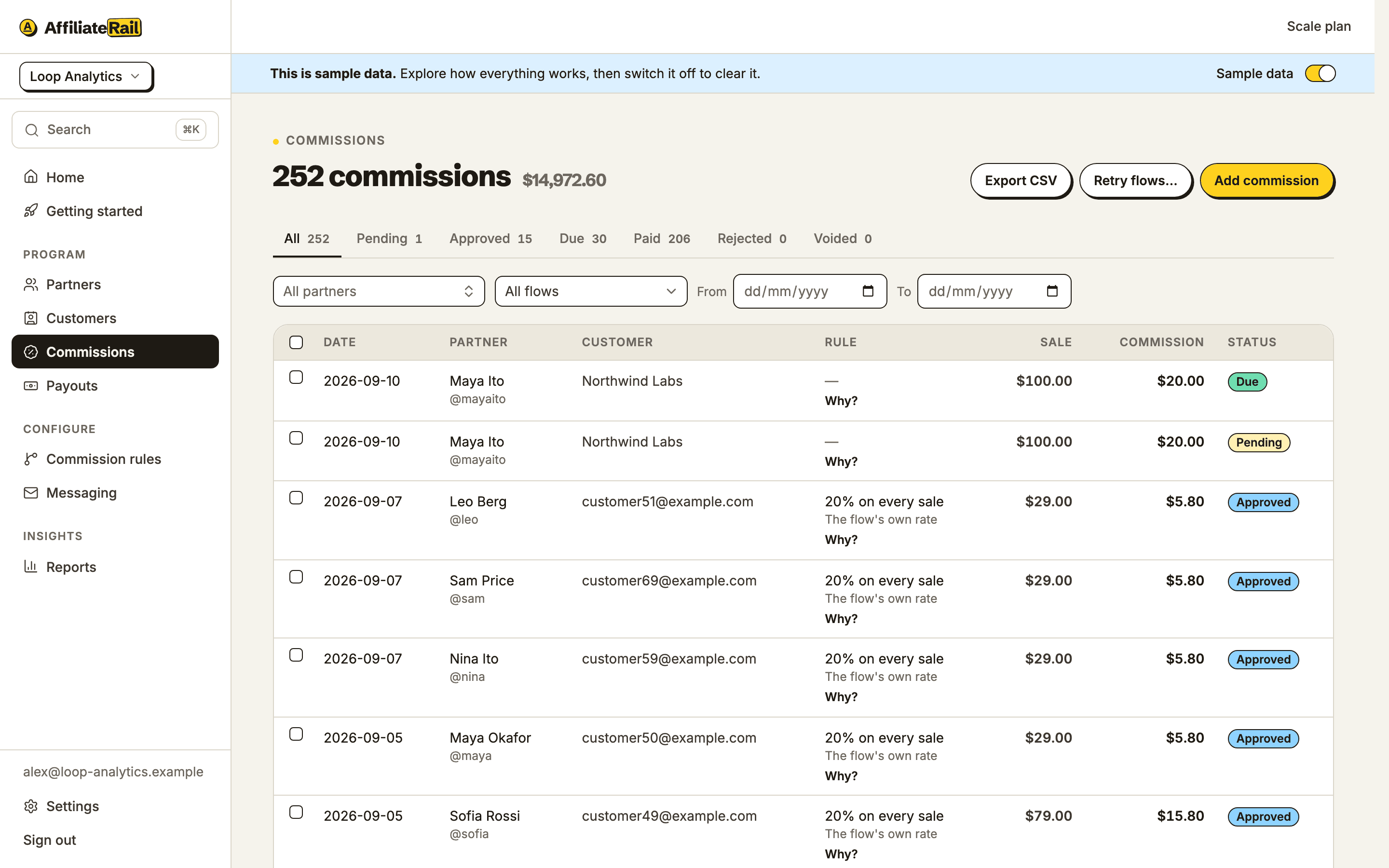Open the Voided commissions tab
The width and height of the screenshot is (1389, 868).
pos(843,238)
